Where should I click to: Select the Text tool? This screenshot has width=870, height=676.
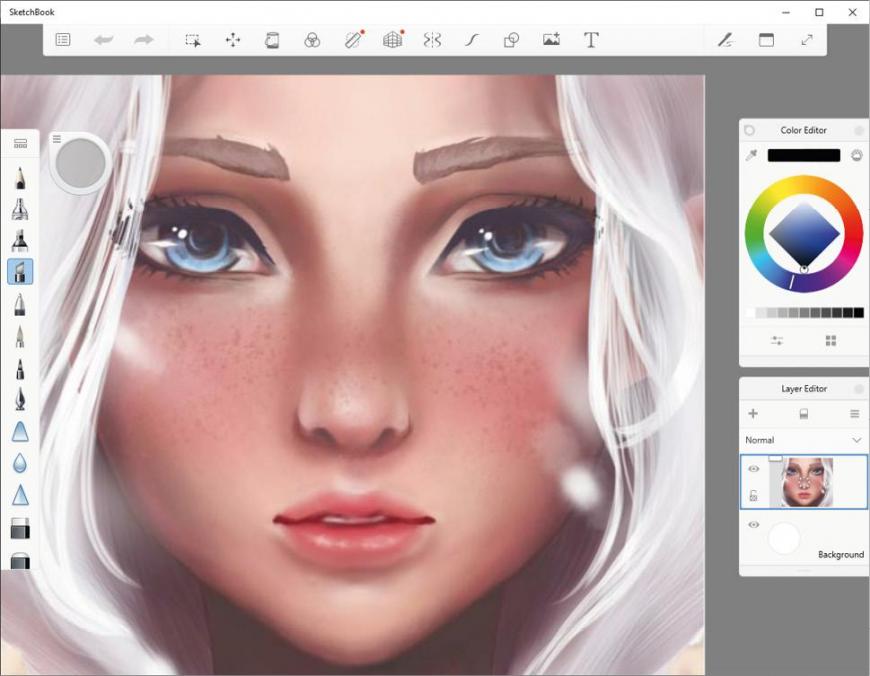(x=591, y=40)
